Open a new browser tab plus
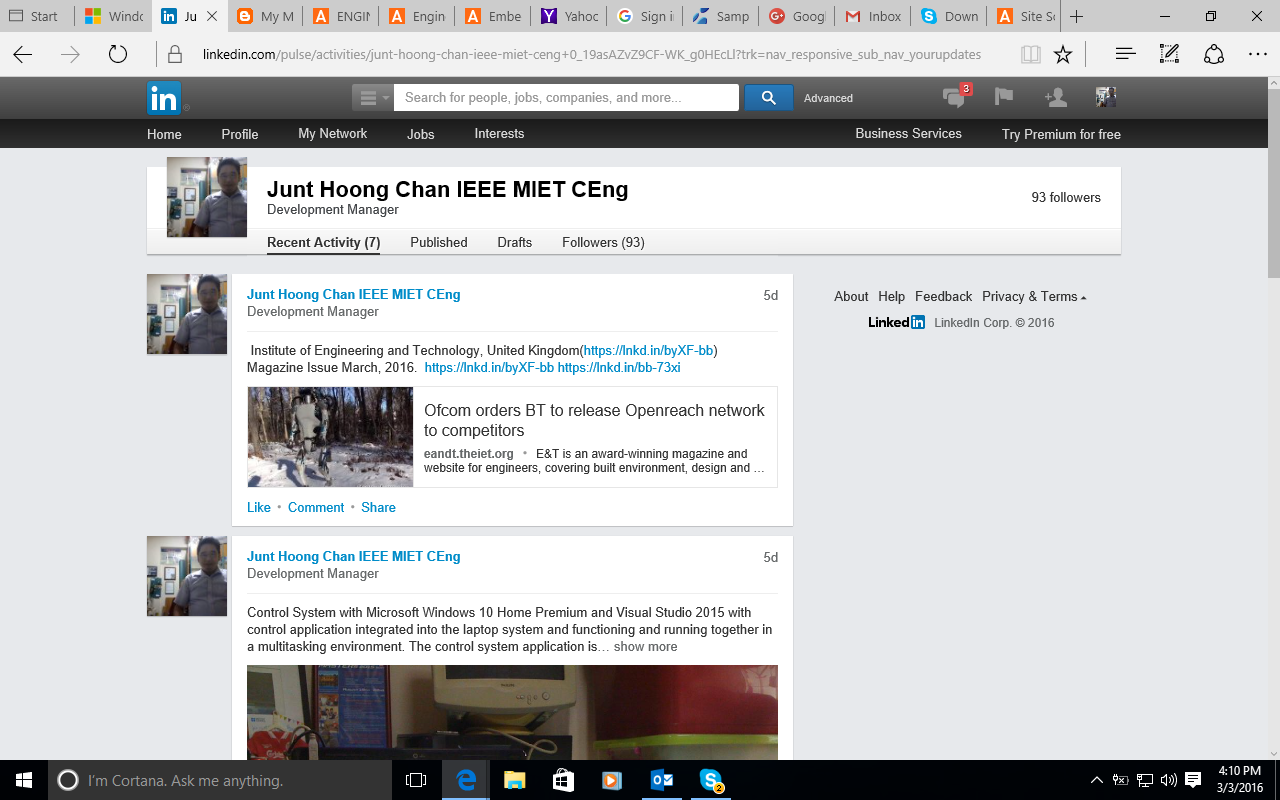This screenshot has height=800, width=1280. (x=1076, y=16)
